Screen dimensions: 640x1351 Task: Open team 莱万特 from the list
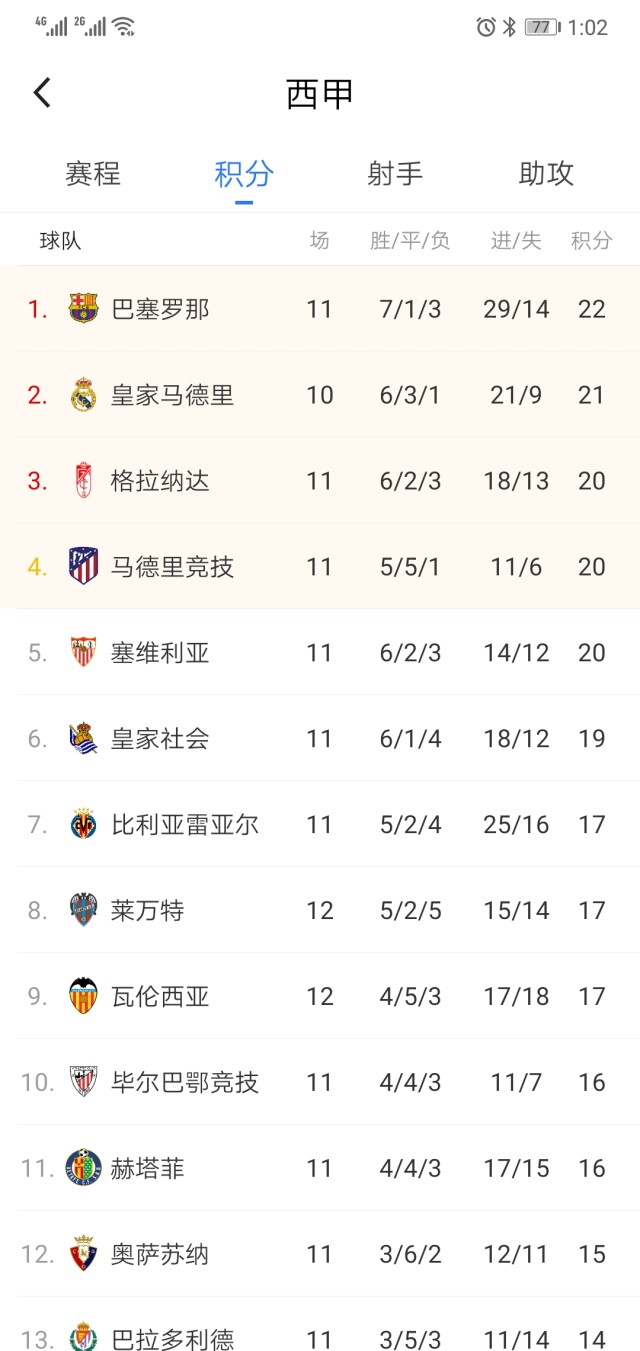point(147,911)
